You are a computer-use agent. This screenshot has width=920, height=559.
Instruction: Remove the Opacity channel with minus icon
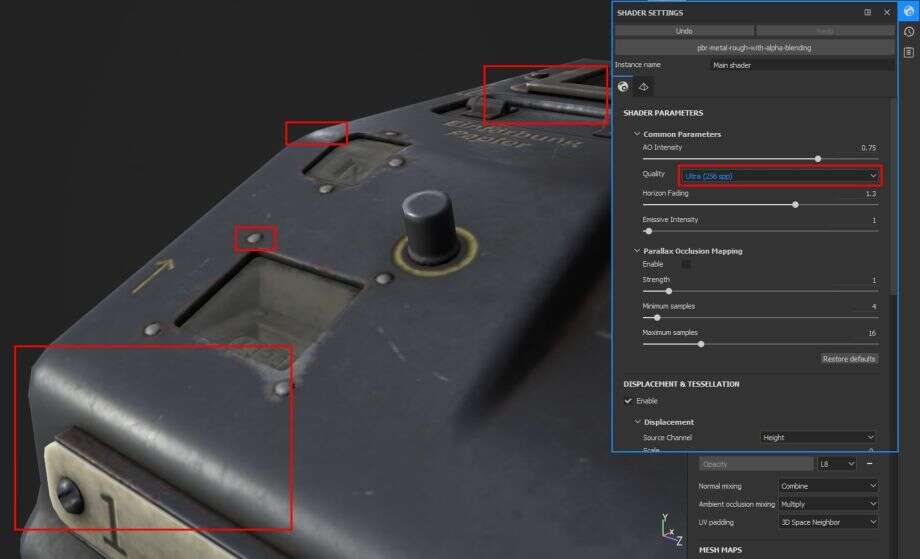click(869, 464)
